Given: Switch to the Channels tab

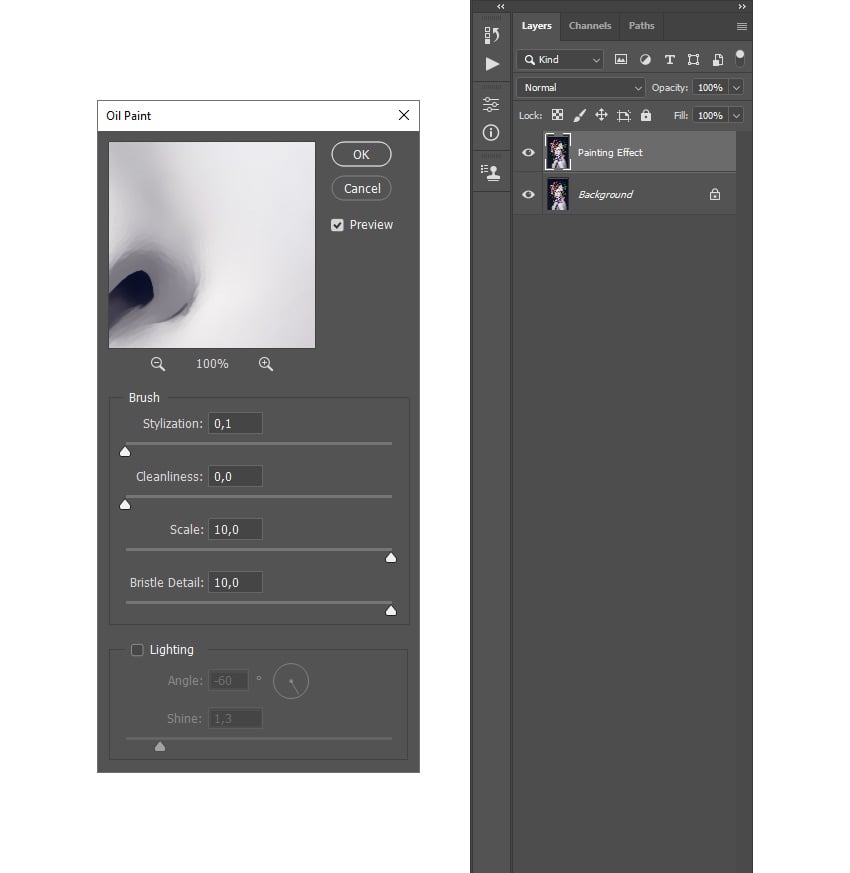Looking at the screenshot, I should (x=590, y=26).
